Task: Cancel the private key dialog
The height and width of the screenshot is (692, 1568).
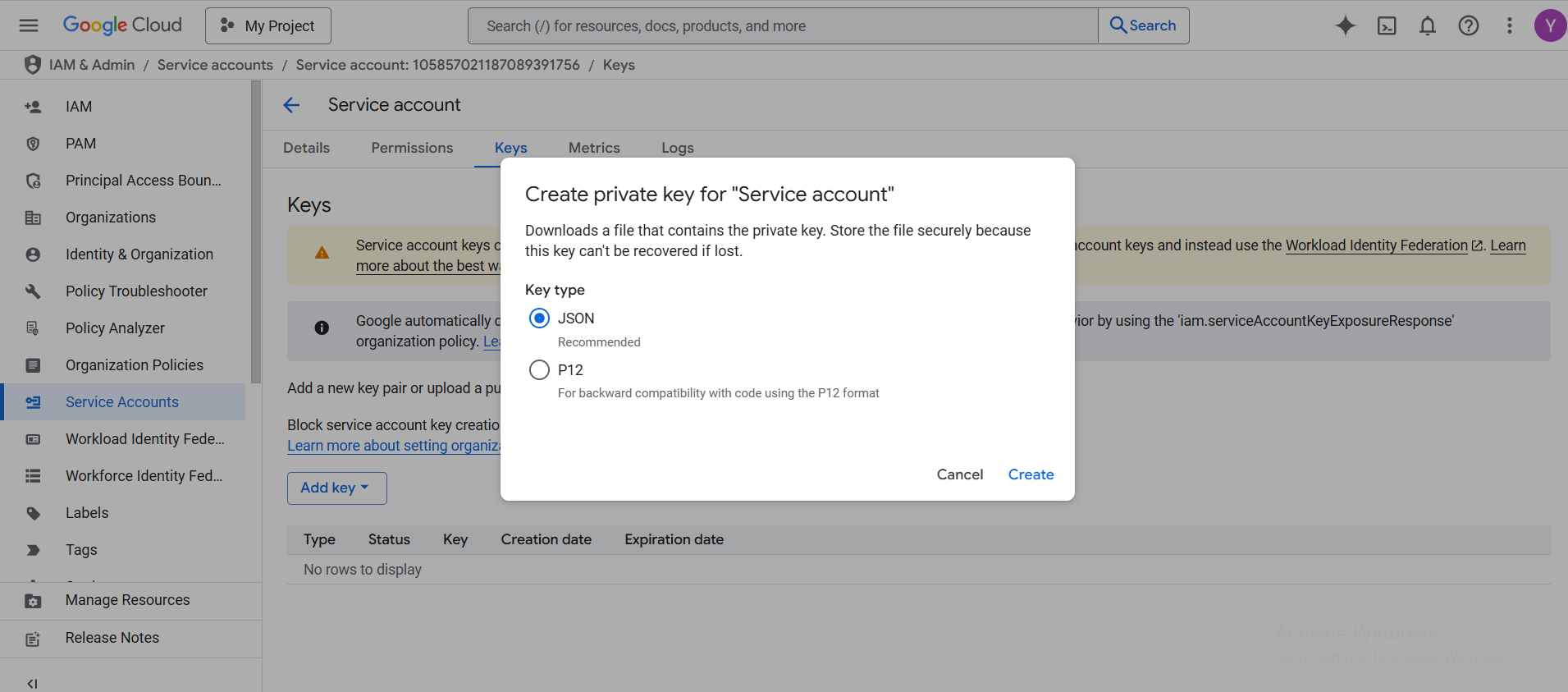Action: coord(959,474)
